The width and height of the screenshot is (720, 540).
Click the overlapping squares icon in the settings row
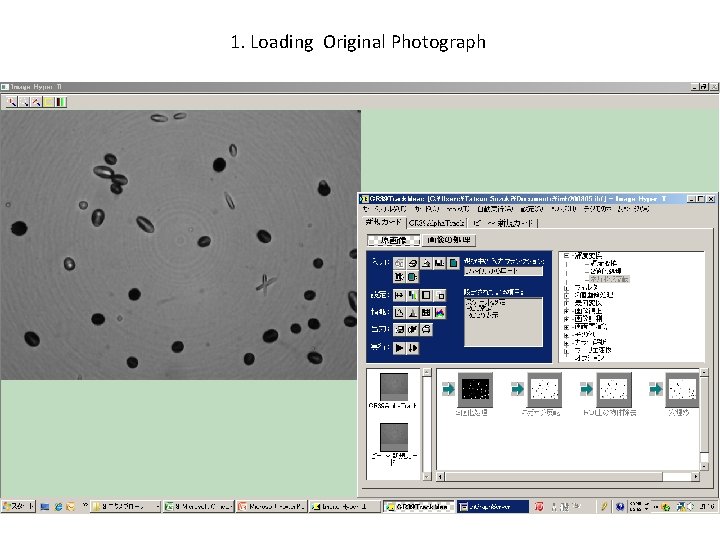pos(440,295)
